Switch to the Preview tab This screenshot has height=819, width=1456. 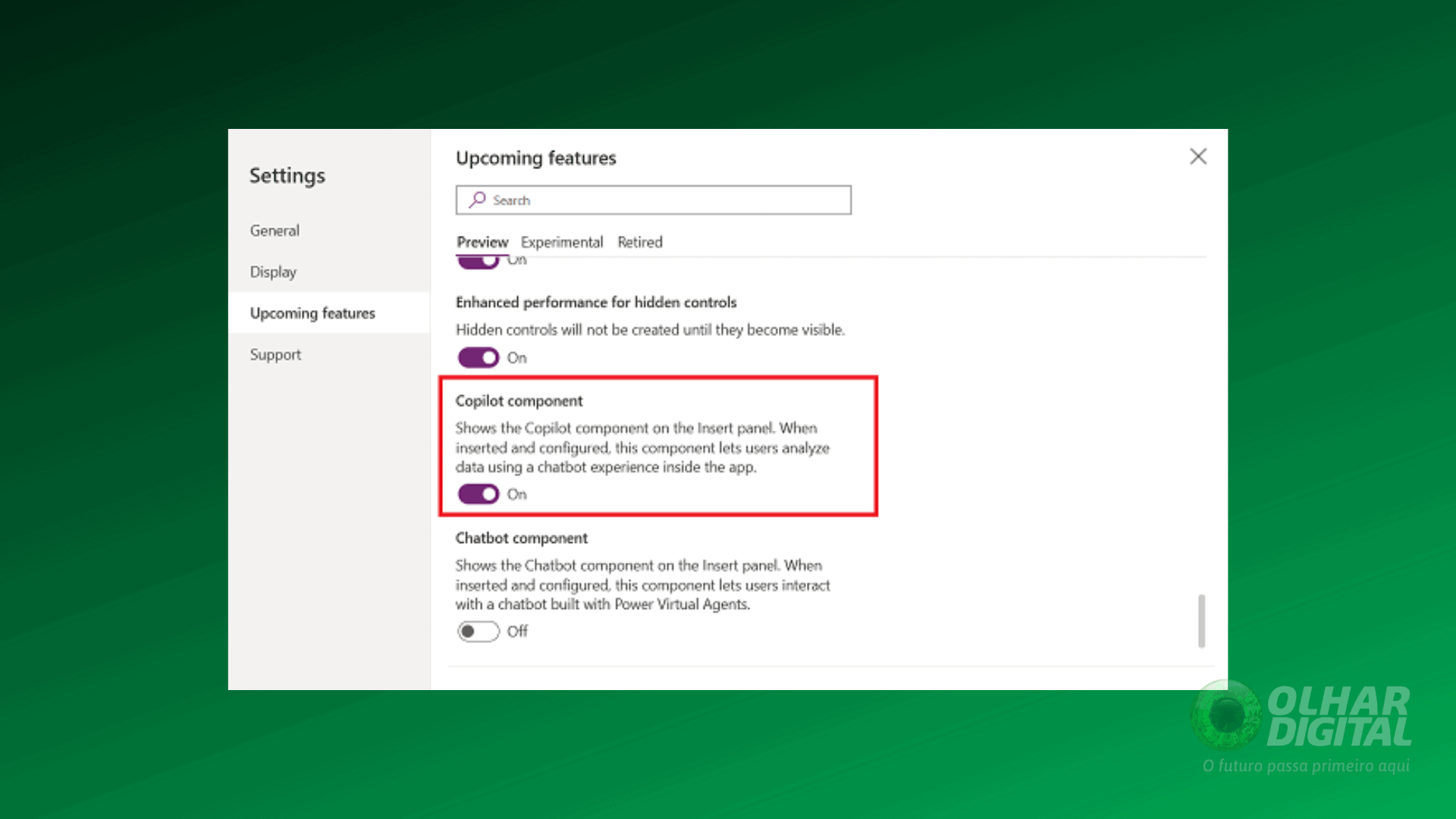pyautogui.click(x=482, y=242)
